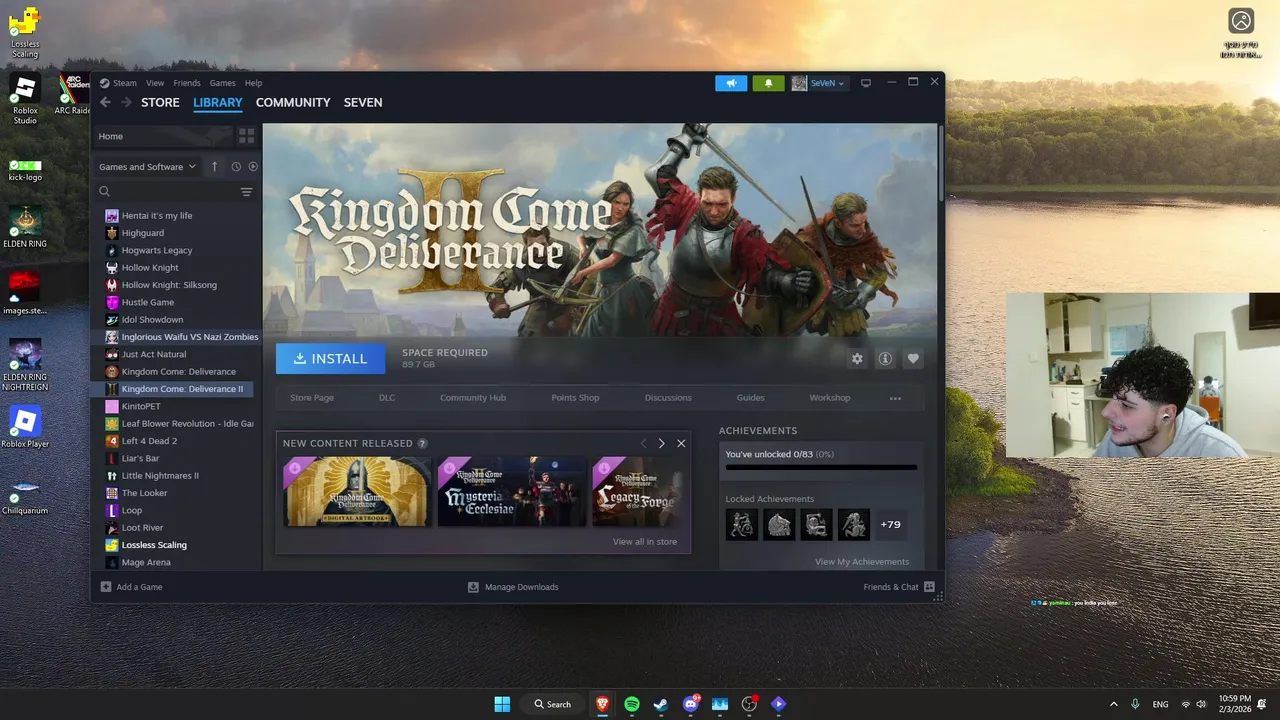
Task: Open Manage Downloads
Action: tap(513, 587)
